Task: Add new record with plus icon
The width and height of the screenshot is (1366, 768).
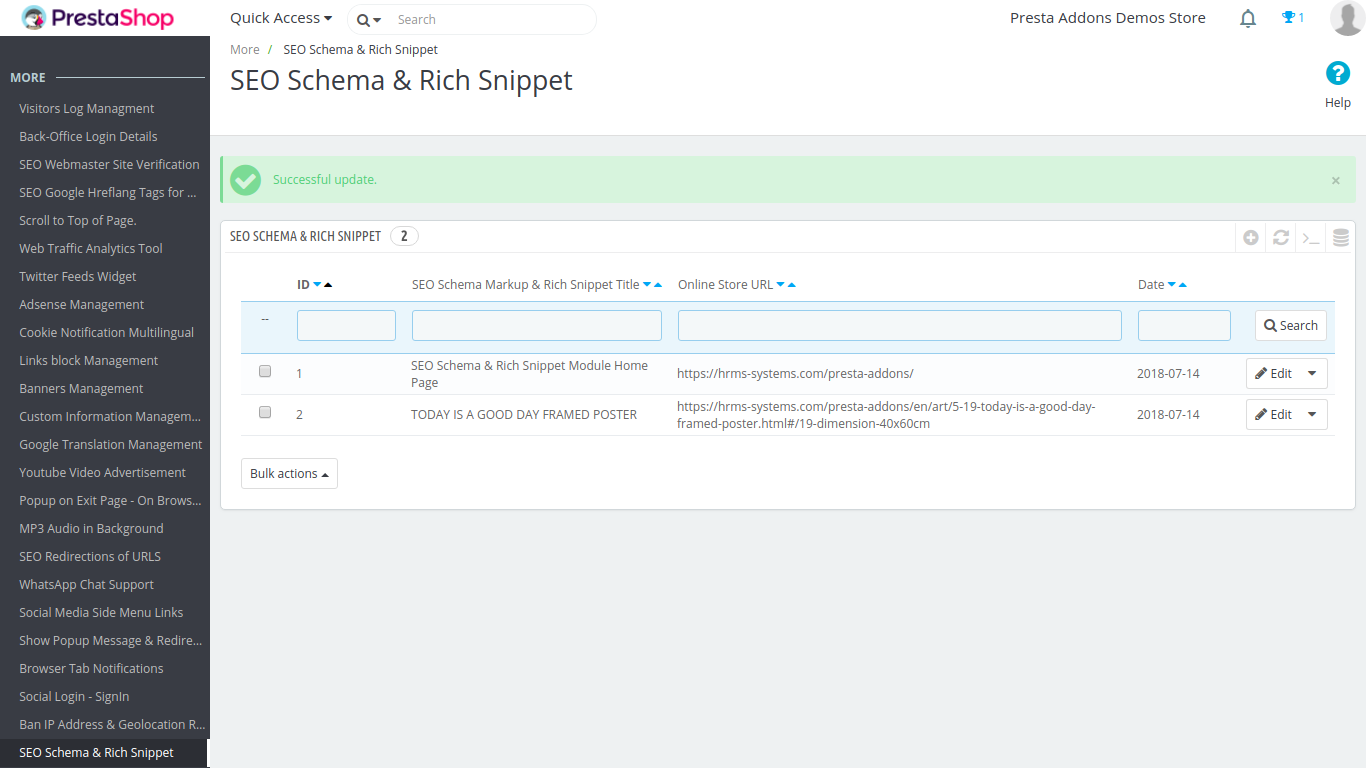Action: click(x=1251, y=238)
